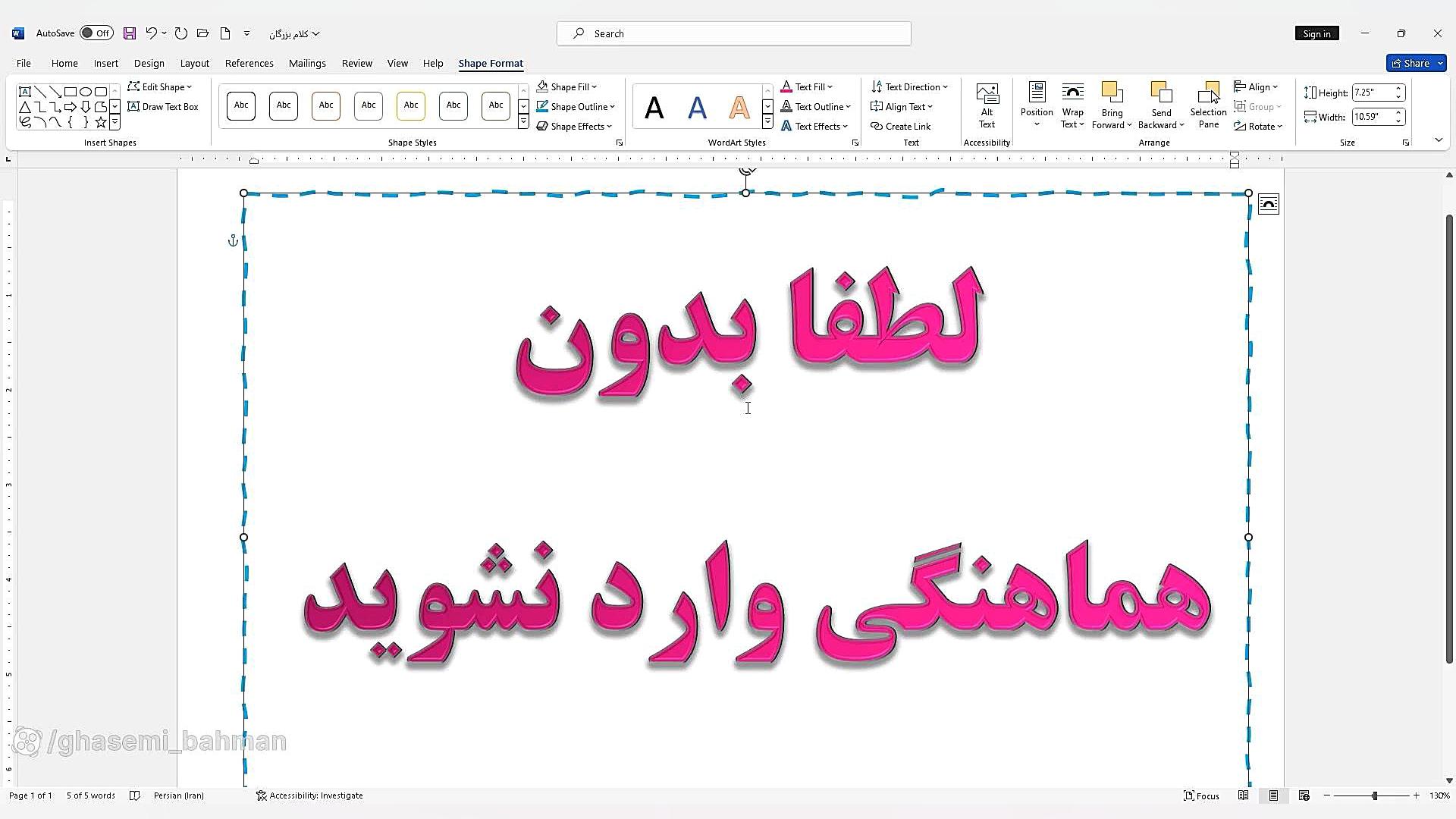Open the Selection Pane
1456x819 pixels.
(1208, 105)
